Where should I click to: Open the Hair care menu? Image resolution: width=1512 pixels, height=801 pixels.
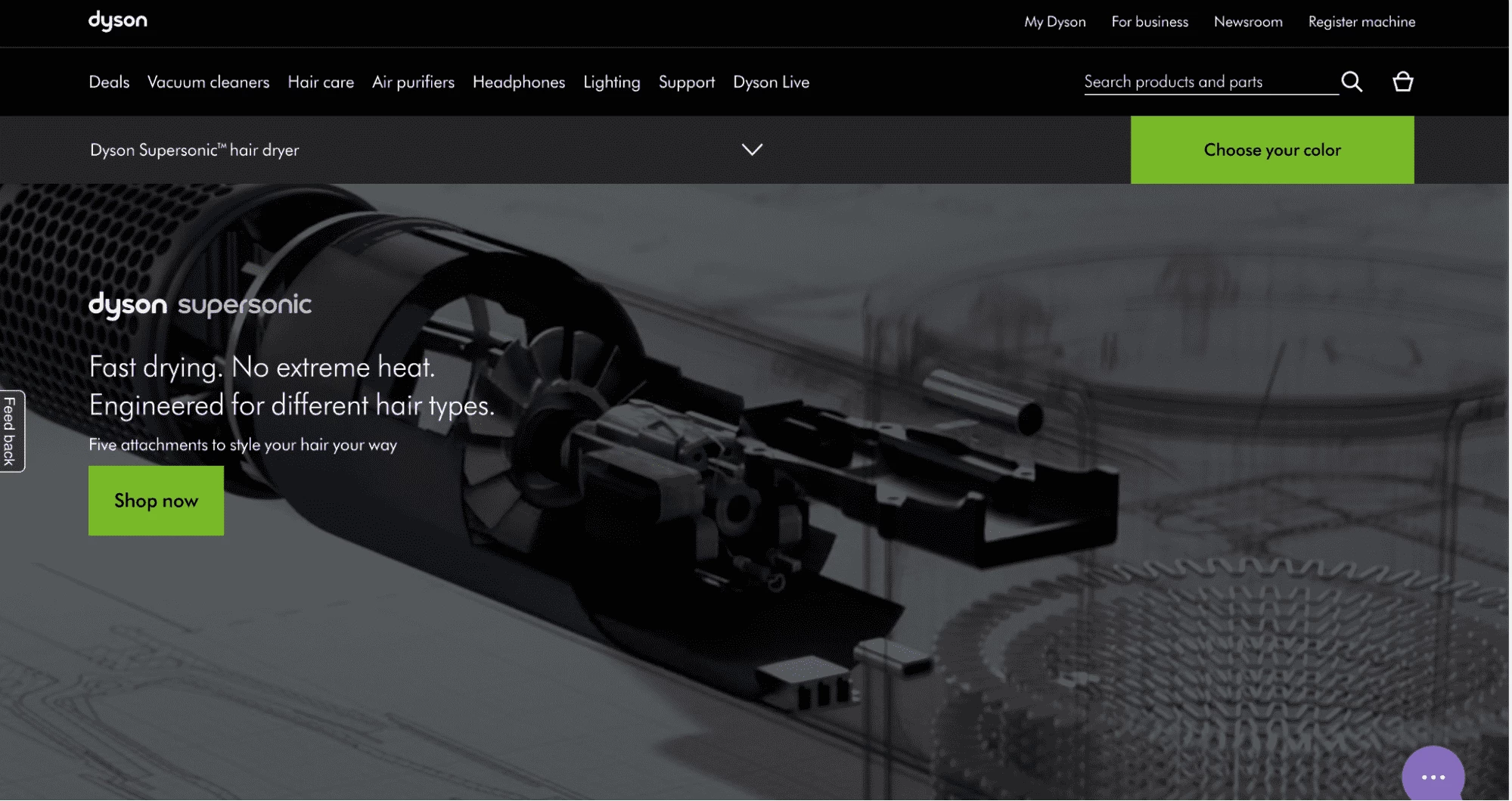(x=321, y=82)
